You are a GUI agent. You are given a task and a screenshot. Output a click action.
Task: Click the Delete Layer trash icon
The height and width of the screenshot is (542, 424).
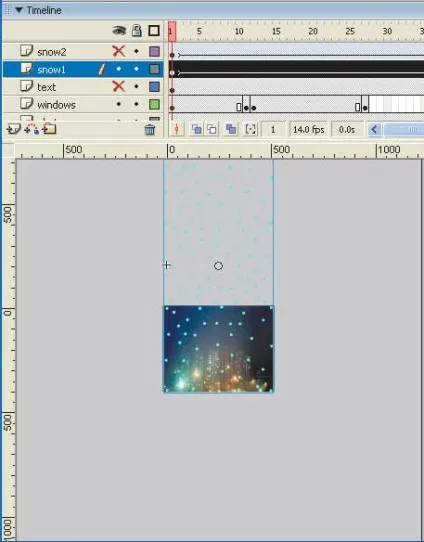(150, 130)
